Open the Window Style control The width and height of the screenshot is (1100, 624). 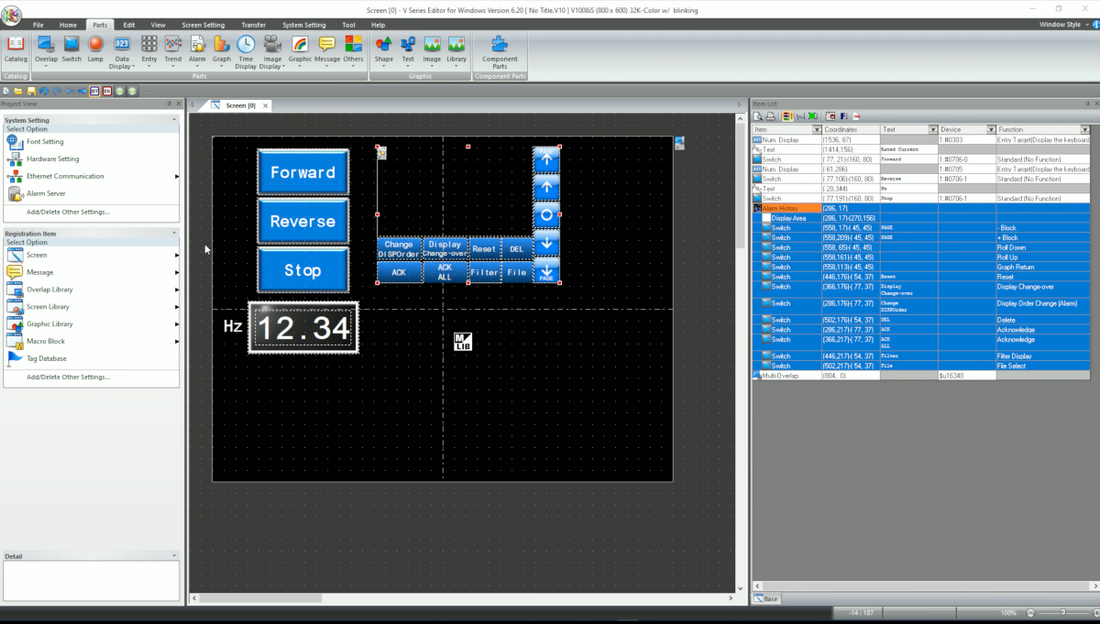pos(1061,24)
